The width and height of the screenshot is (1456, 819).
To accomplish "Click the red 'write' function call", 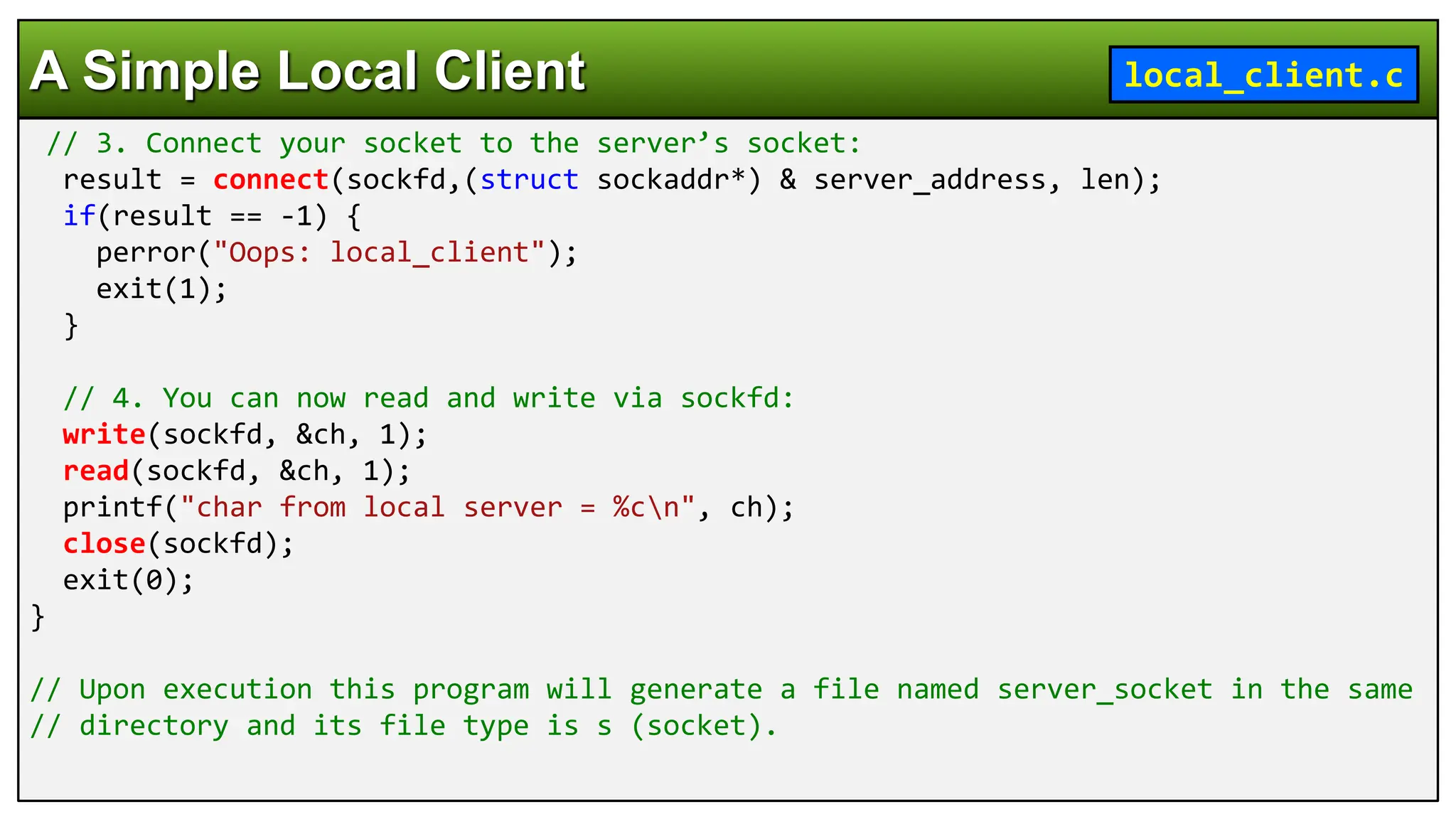I will pos(104,434).
